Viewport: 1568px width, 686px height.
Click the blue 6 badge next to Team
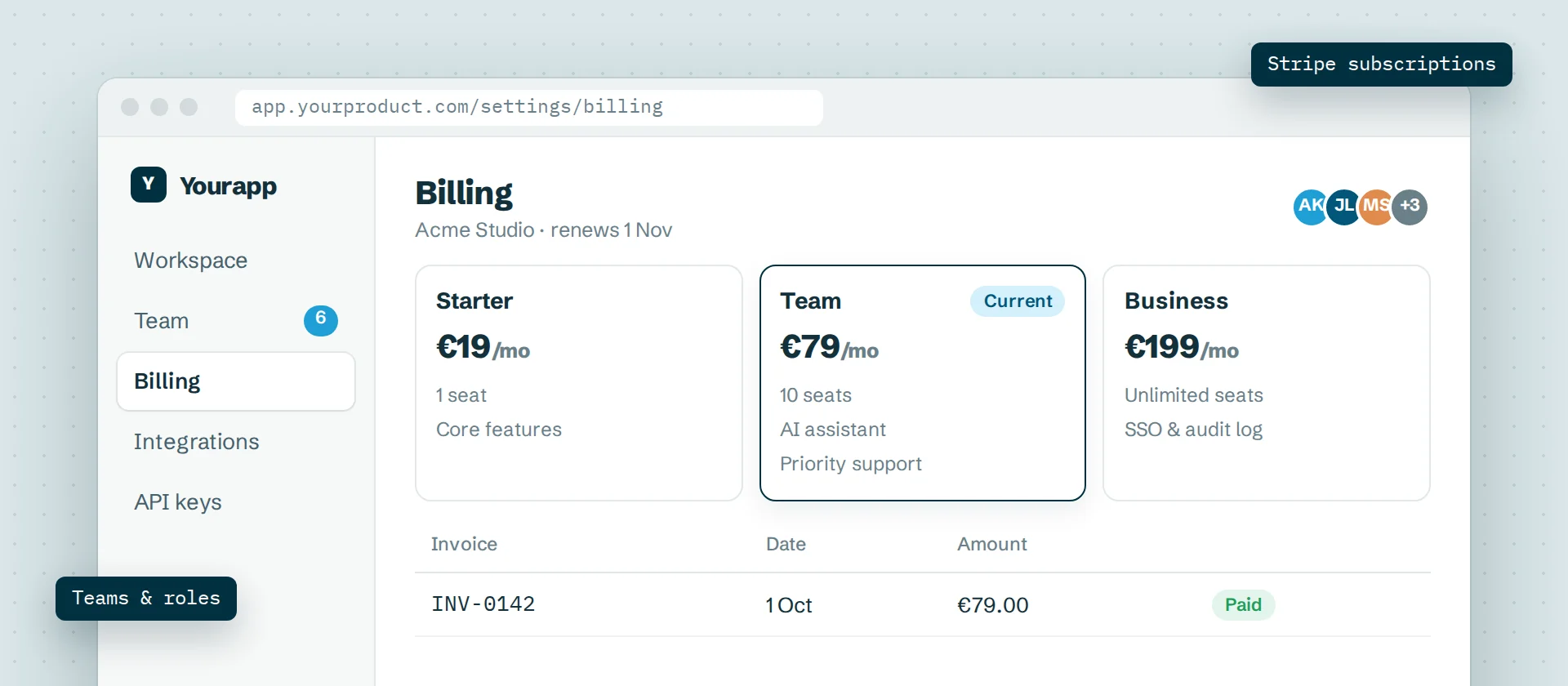(x=321, y=320)
